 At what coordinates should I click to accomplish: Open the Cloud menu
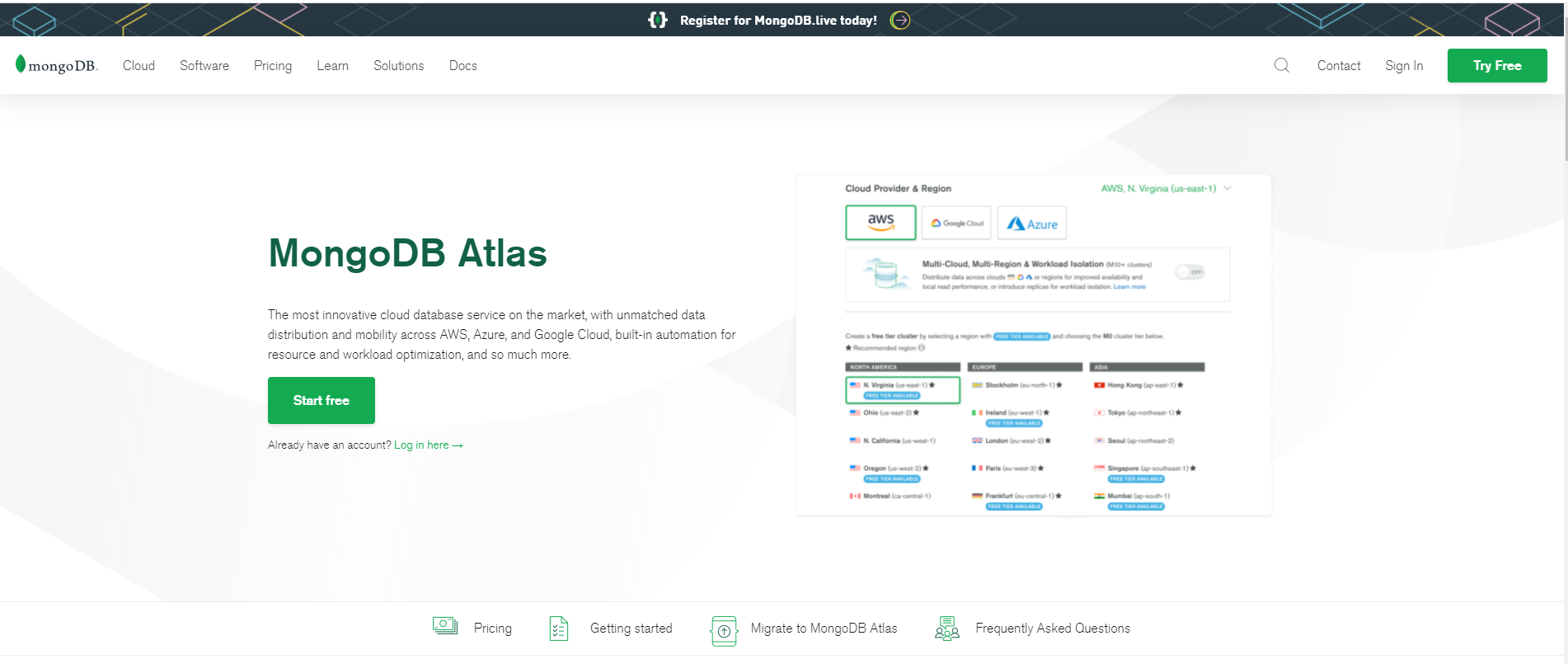click(x=138, y=66)
